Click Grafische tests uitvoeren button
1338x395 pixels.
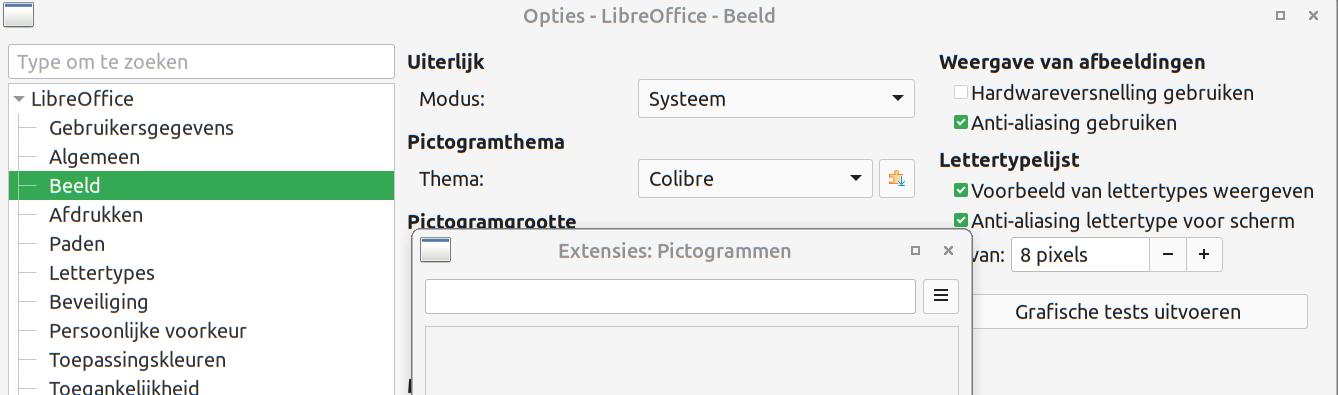click(1127, 312)
